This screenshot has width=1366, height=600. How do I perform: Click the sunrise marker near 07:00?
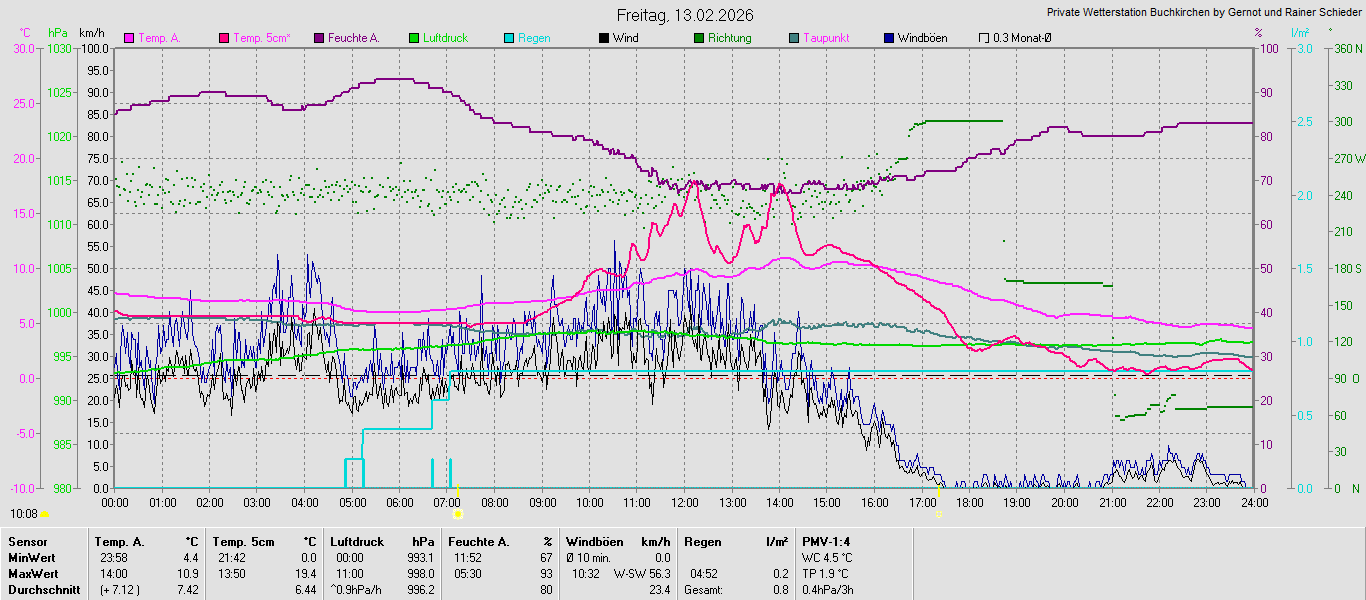click(458, 514)
